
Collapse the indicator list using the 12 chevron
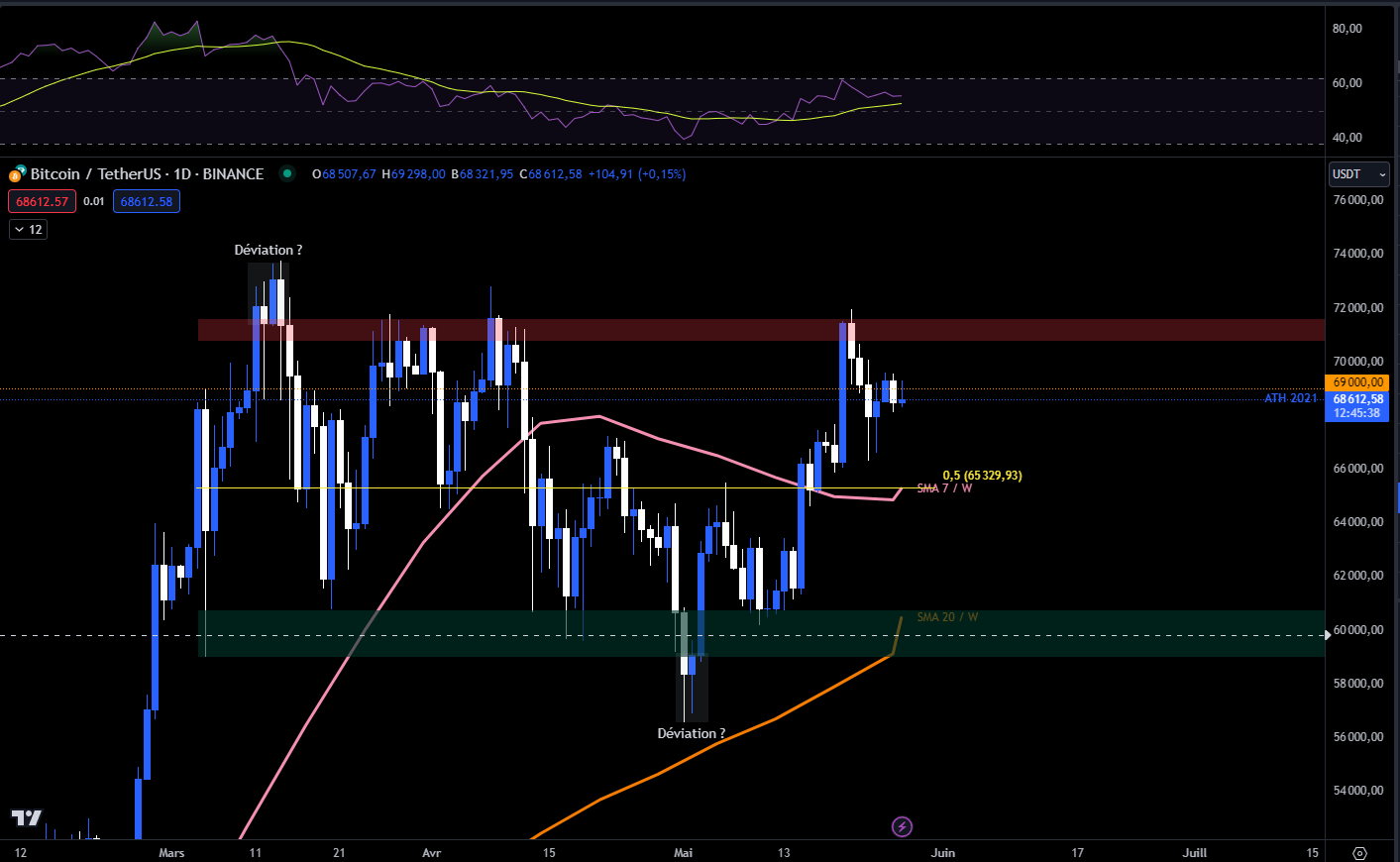pos(28,229)
